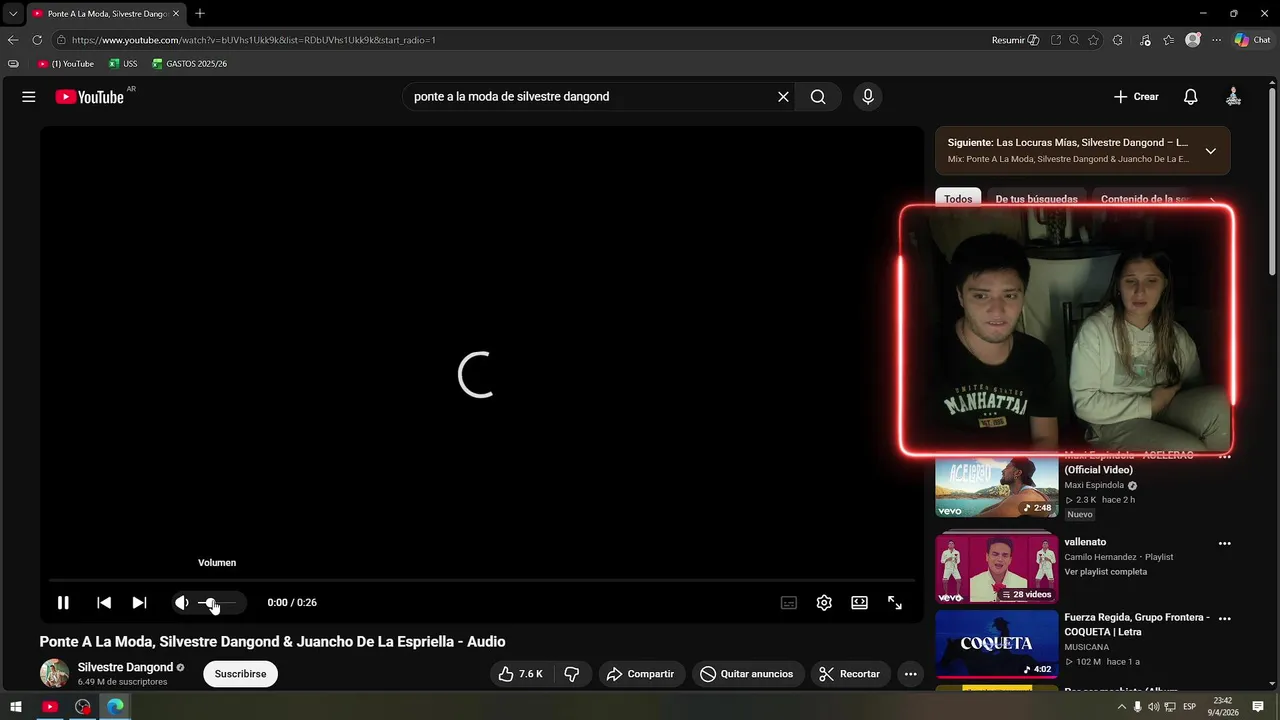Skip to the next video

point(140,603)
